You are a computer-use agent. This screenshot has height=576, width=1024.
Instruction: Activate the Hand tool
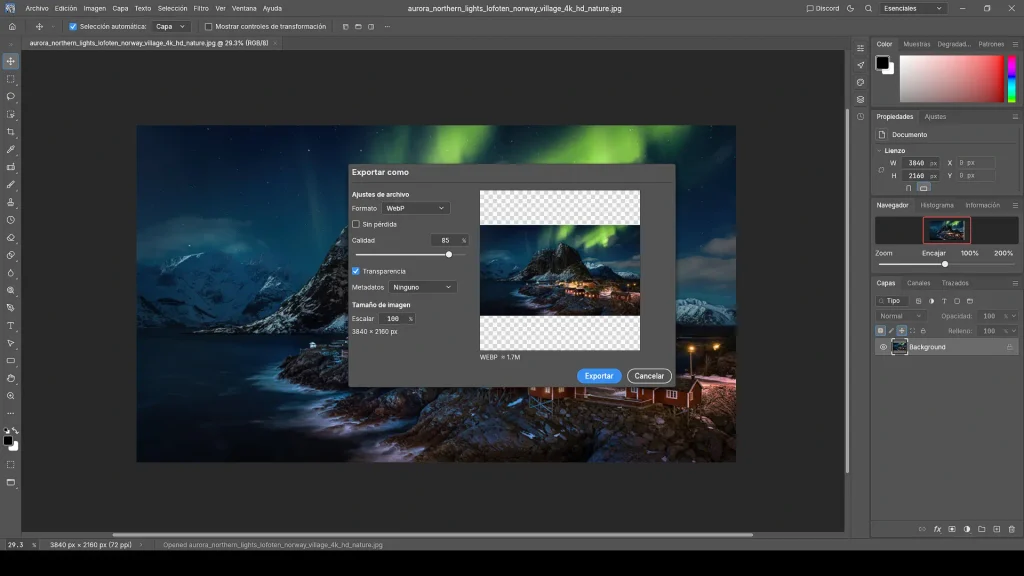[10, 378]
